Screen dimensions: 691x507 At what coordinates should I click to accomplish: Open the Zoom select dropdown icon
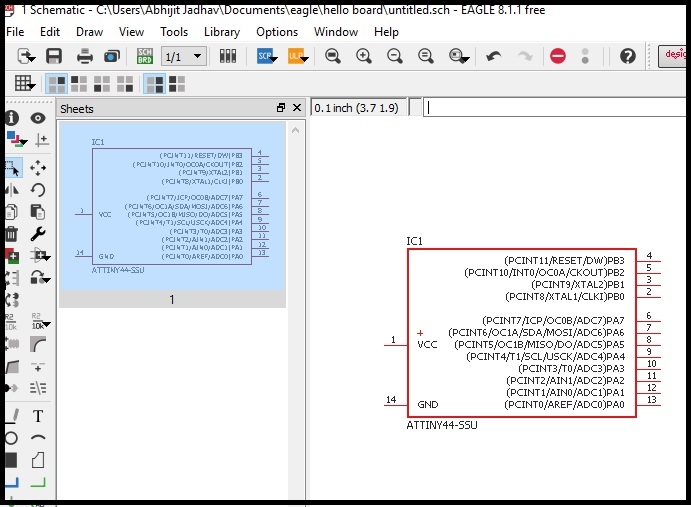(x=459, y=56)
